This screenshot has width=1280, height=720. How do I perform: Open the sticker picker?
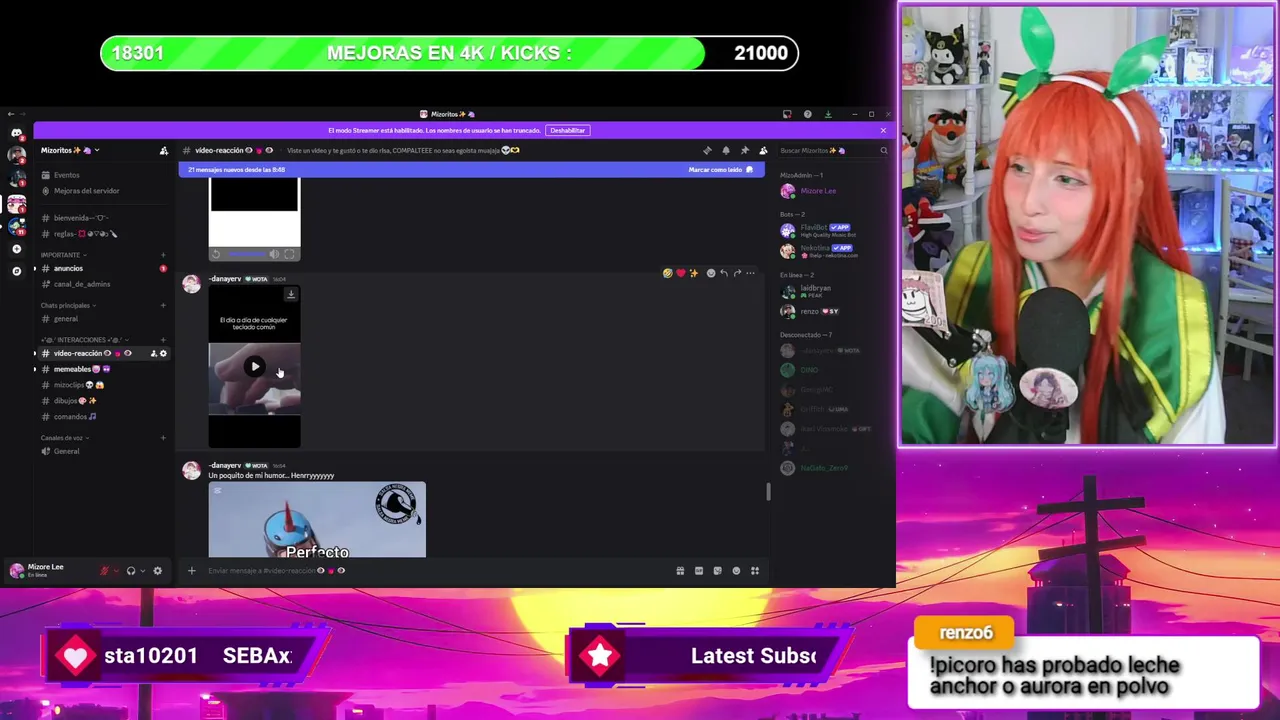(717, 570)
